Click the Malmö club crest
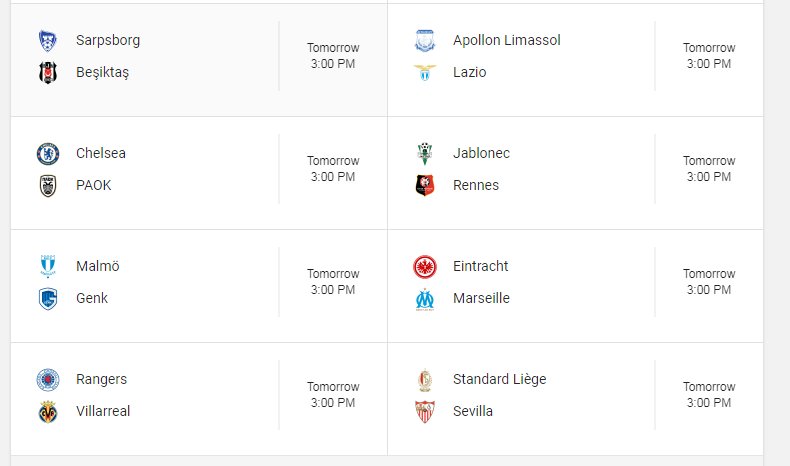 click(x=48, y=266)
